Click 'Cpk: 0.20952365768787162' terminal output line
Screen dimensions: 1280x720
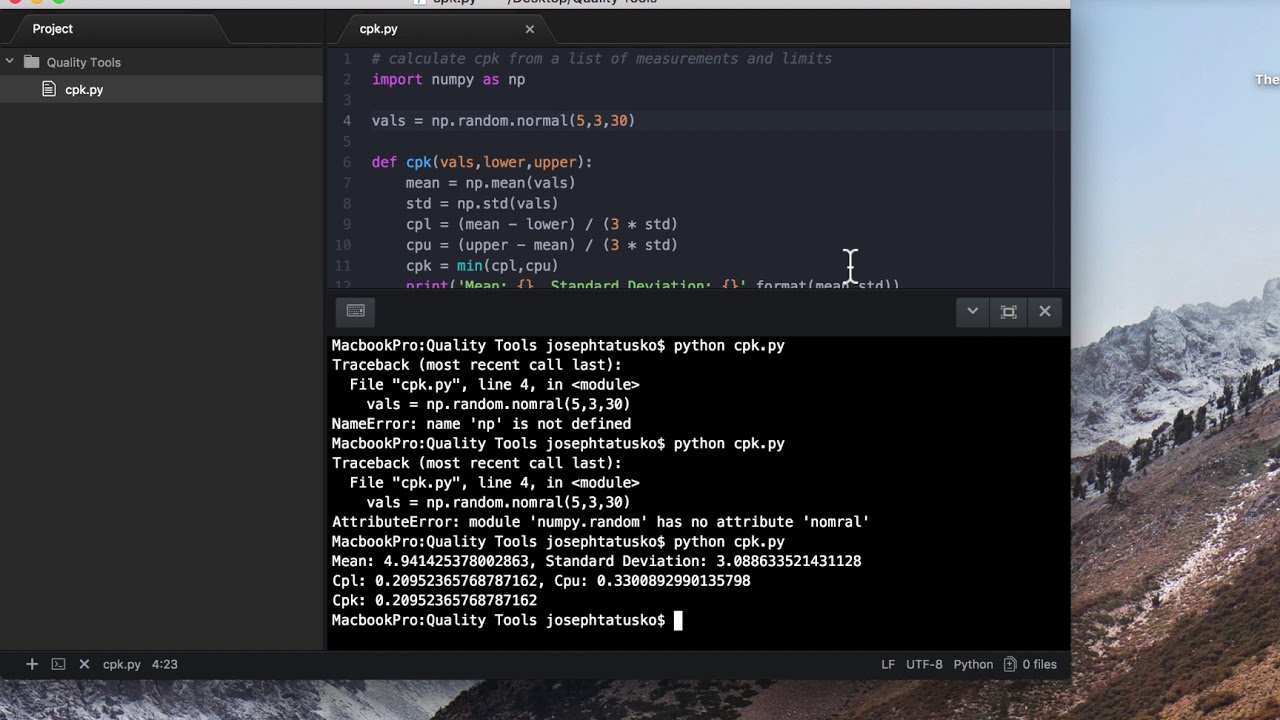click(434, 600)
